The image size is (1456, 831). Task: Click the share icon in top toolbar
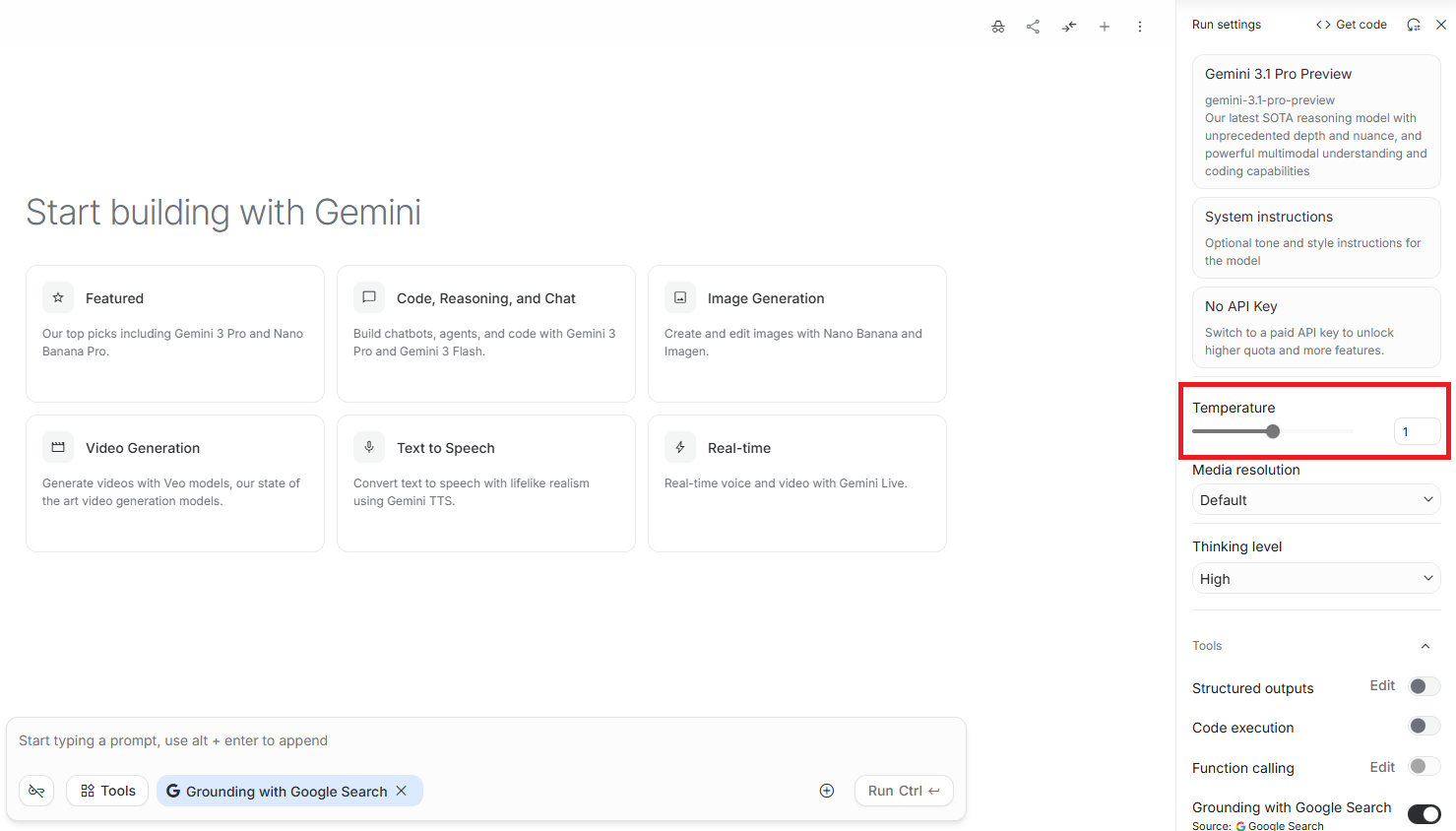coord(1033,27)
